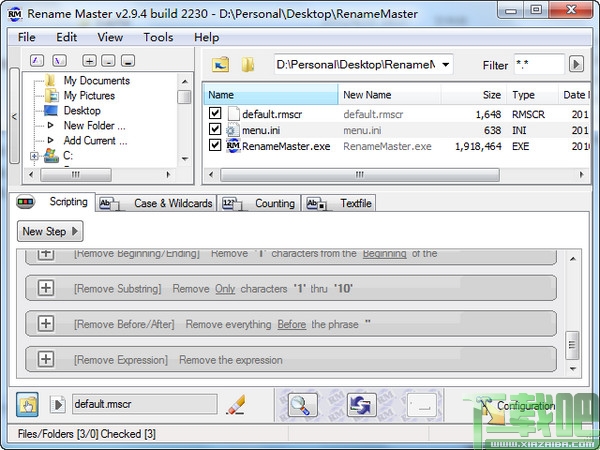The image size is (600, 450).
Task: Uncheck the menu.ini checkbox
Action: tap(215, 129)
